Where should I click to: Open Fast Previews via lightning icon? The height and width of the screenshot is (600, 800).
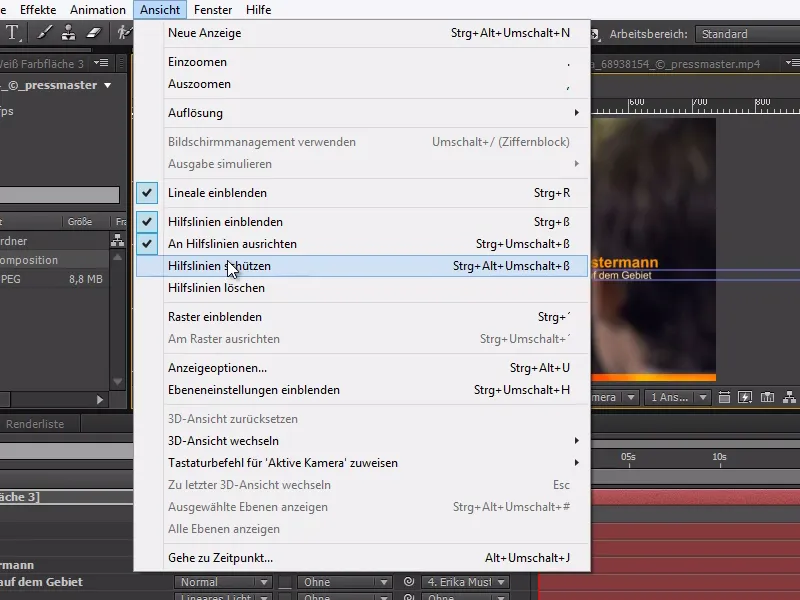click(745, 397)
